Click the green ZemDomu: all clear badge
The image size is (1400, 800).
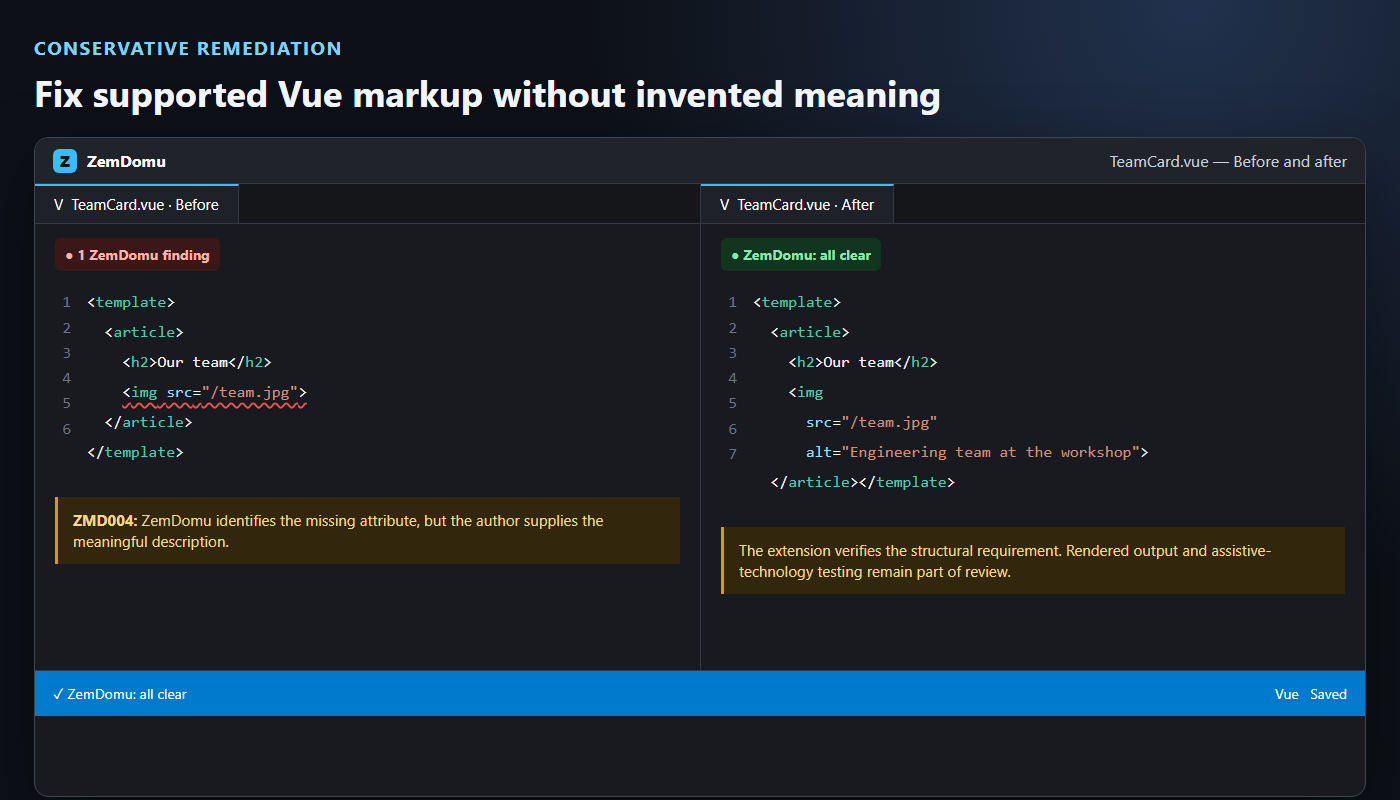point(801,255)
